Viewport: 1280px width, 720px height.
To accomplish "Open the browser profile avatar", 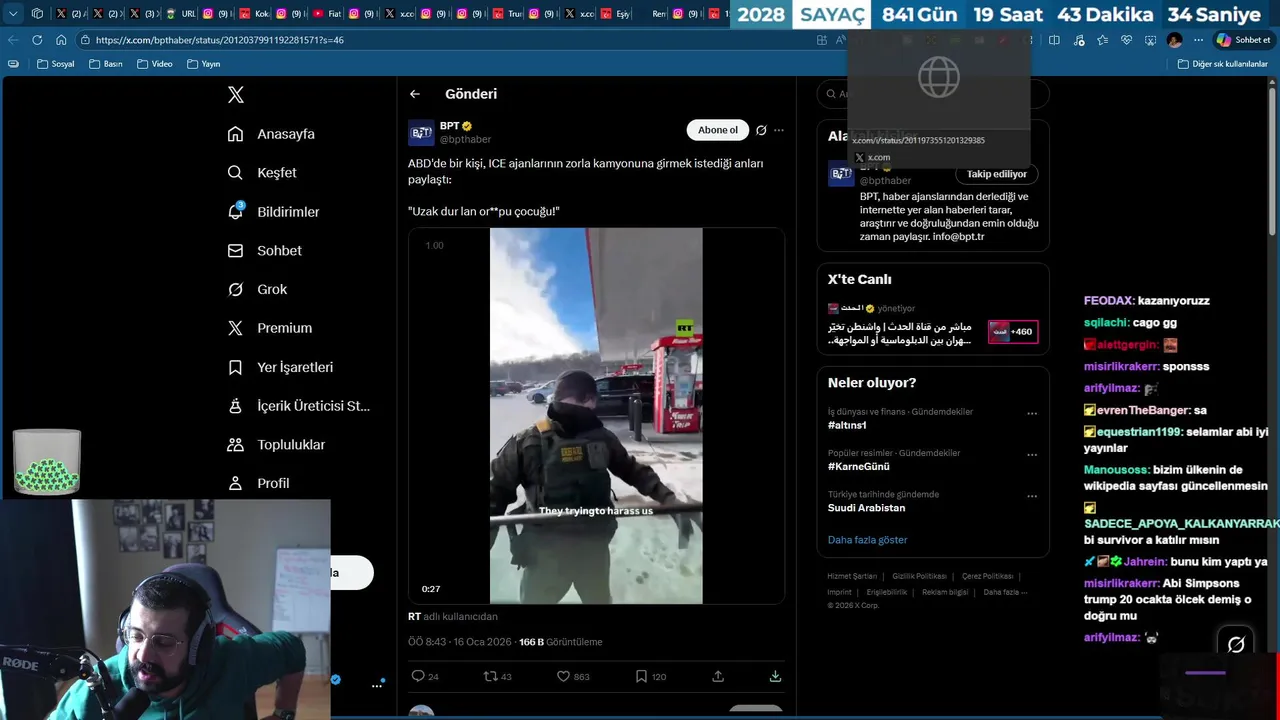I will click(1174, 40).
